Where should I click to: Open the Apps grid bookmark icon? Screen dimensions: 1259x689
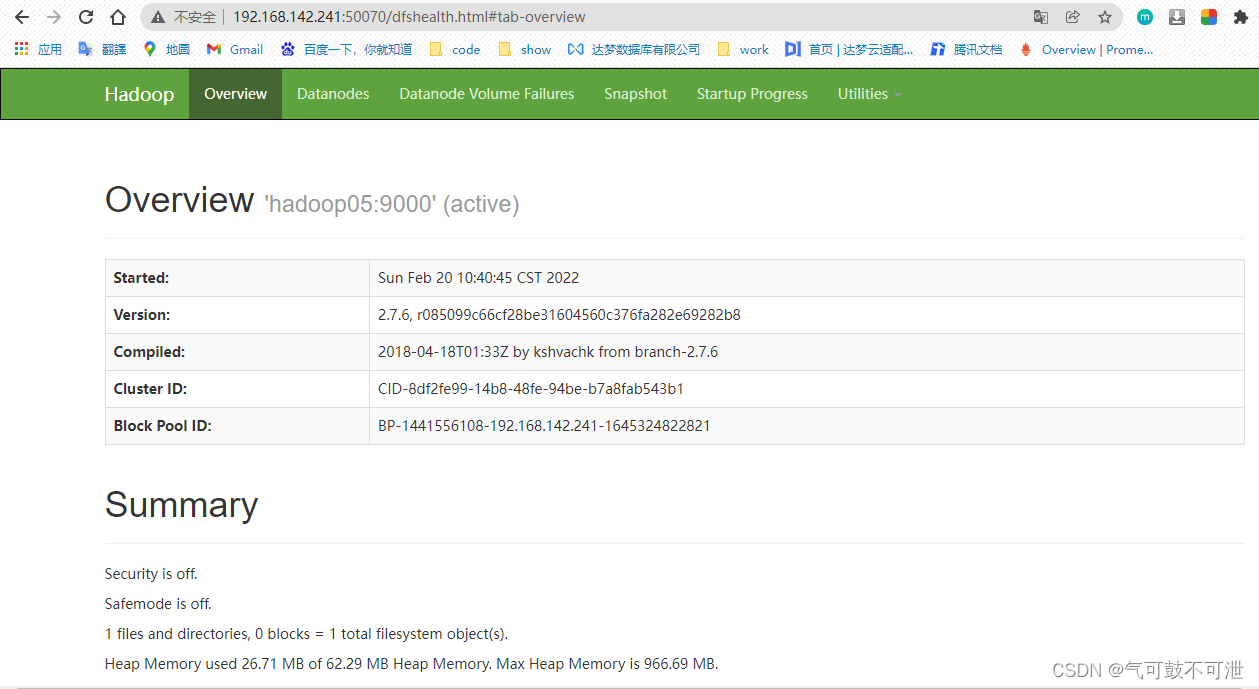38,49
